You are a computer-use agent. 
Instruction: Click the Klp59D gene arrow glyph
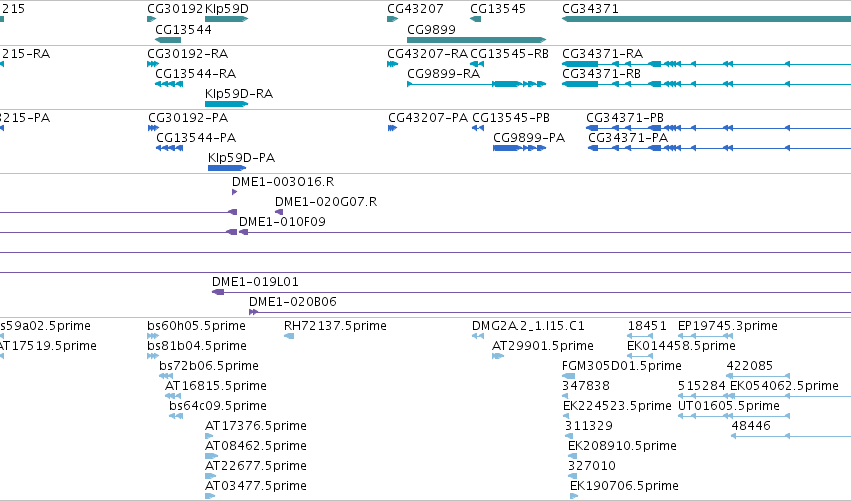point(226,19)
